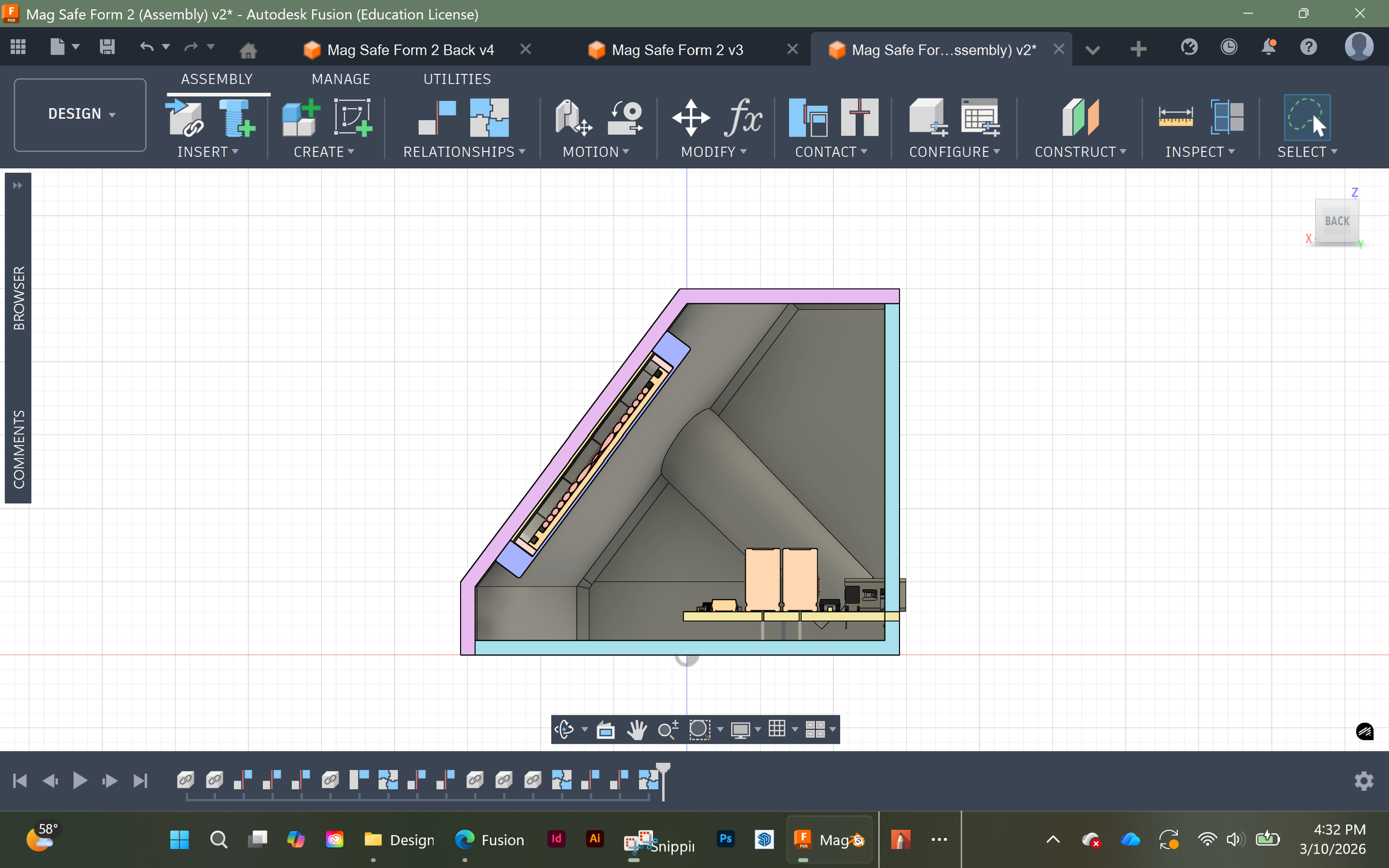
Task: Open the Grid and Snaps dropdown arrow
Action: click(x=795, y=730)
